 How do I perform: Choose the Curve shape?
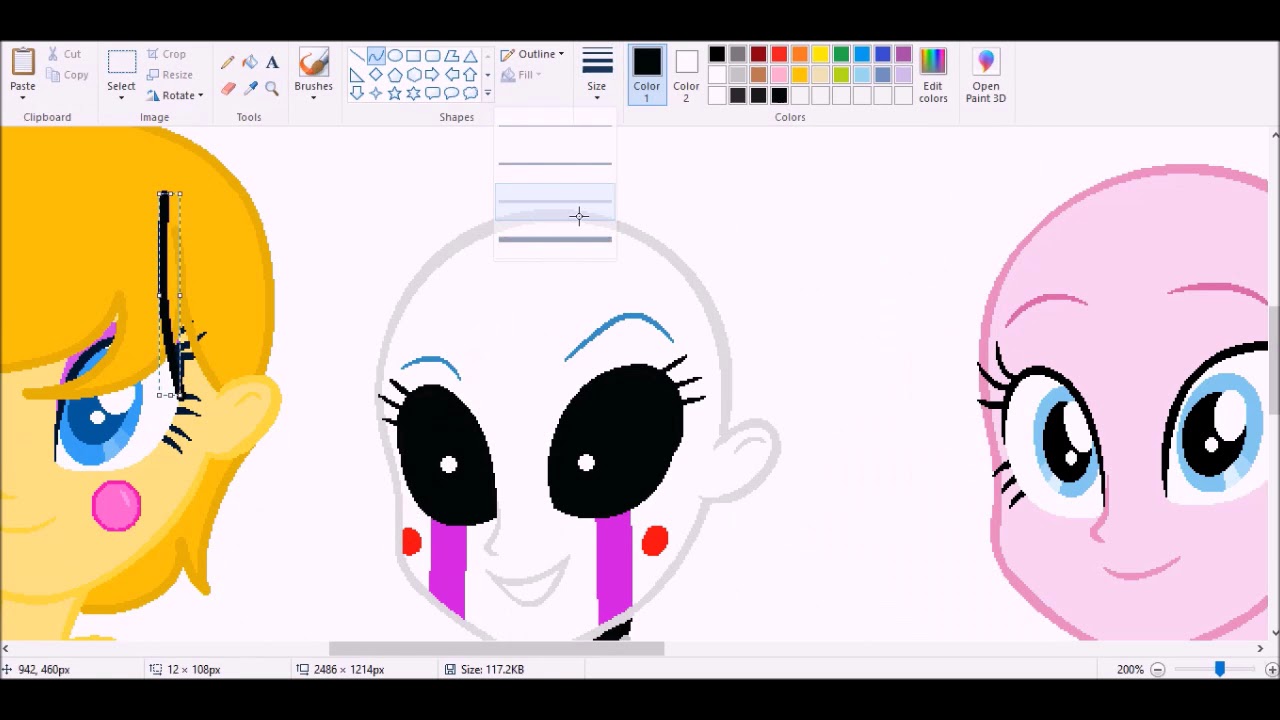376,56
